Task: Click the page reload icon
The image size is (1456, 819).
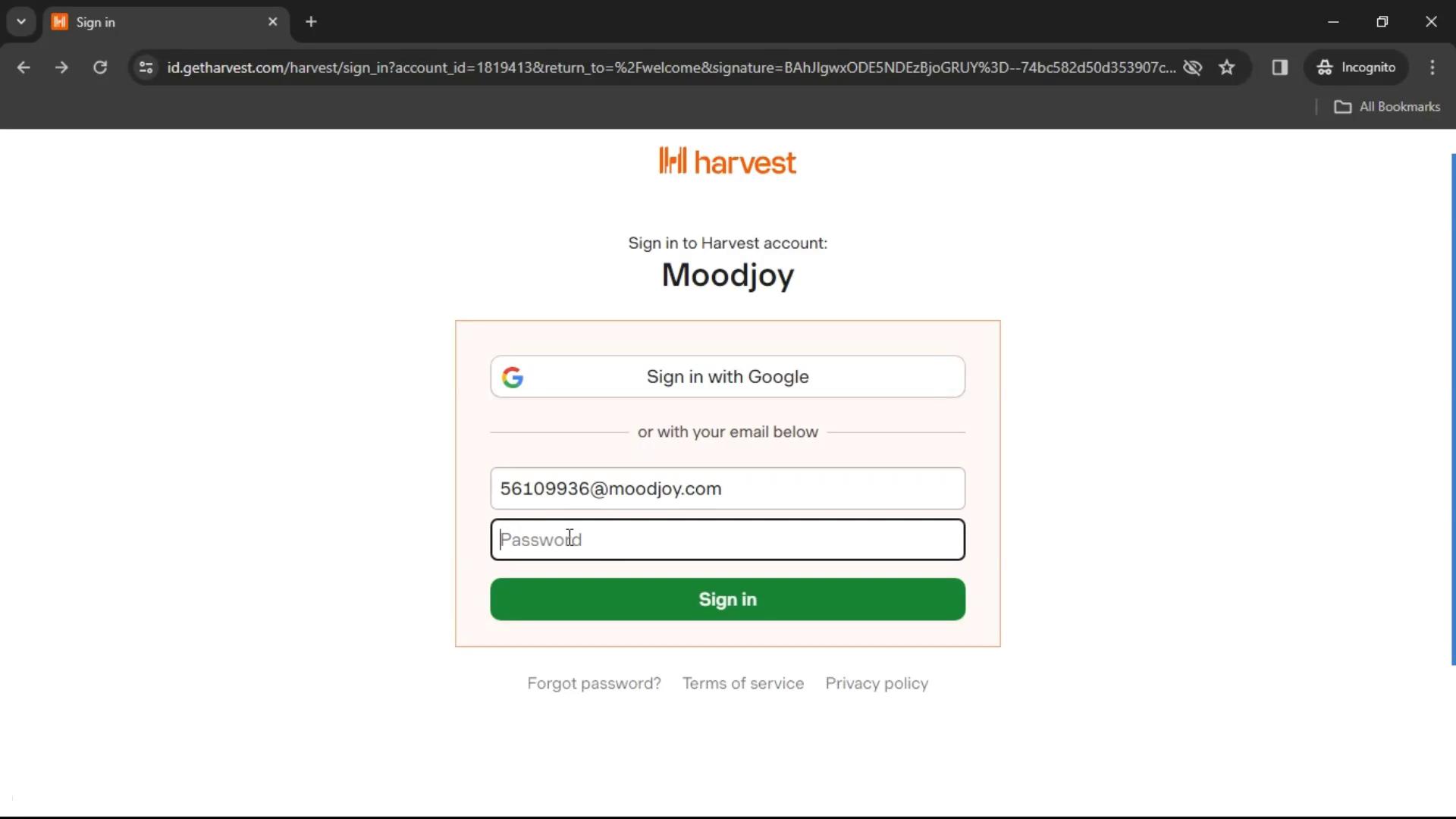Action: click(x=100, y=67)
